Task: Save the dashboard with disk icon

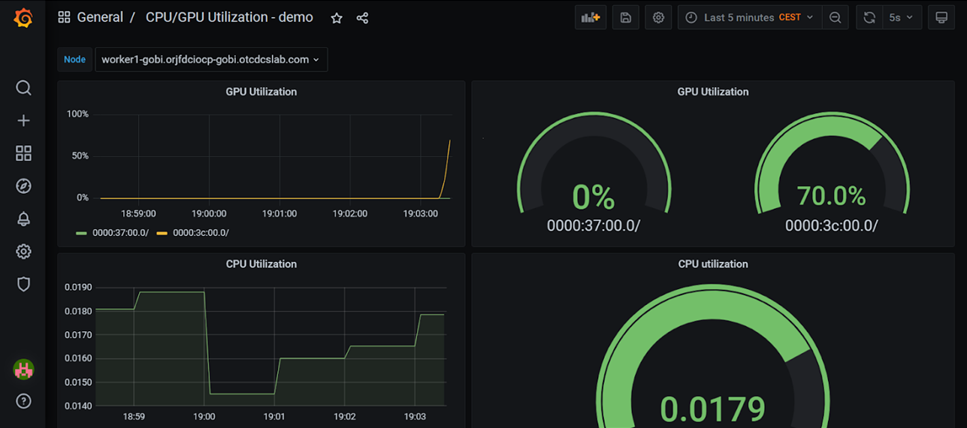Action: tap(626, 18)
